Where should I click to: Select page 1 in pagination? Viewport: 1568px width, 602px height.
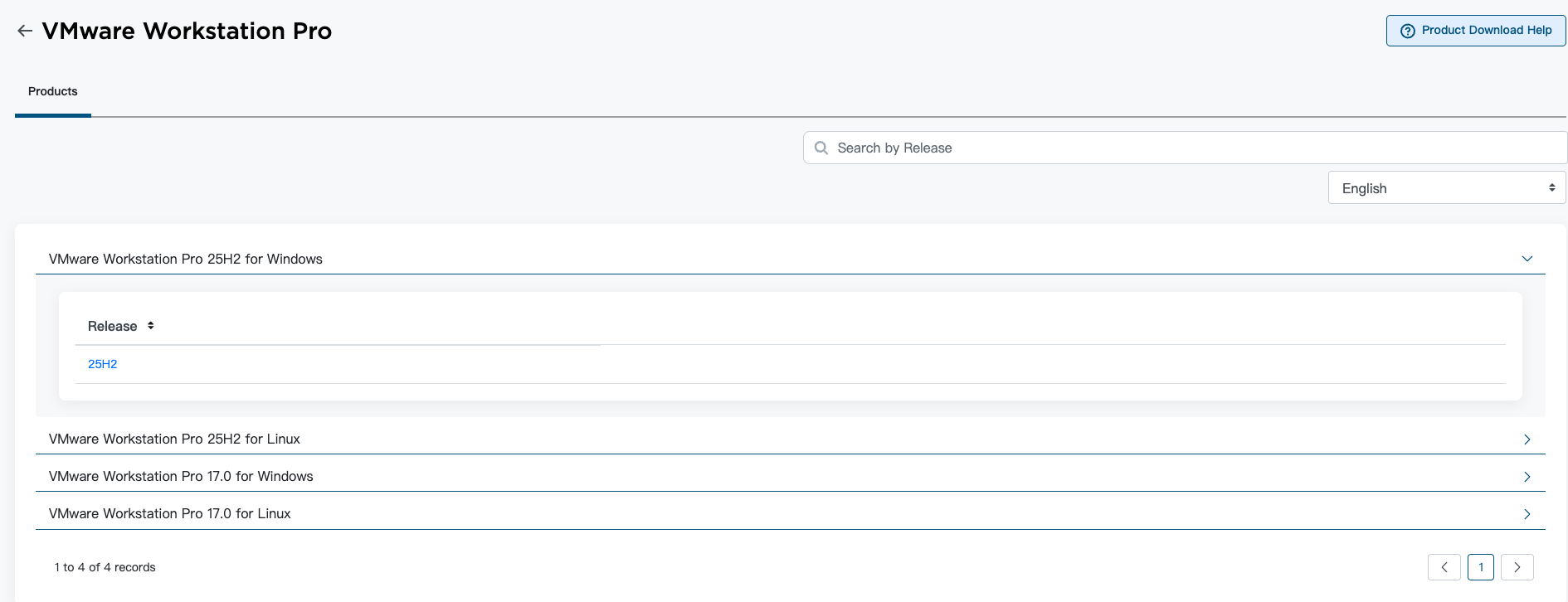pyautogui.click(x=1481, y=567)
